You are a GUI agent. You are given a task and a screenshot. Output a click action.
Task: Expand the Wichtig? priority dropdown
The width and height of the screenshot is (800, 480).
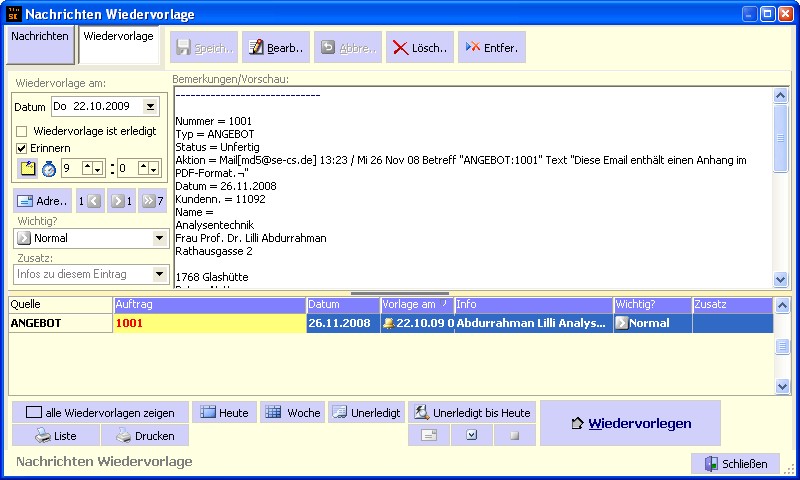coord(159,239)
